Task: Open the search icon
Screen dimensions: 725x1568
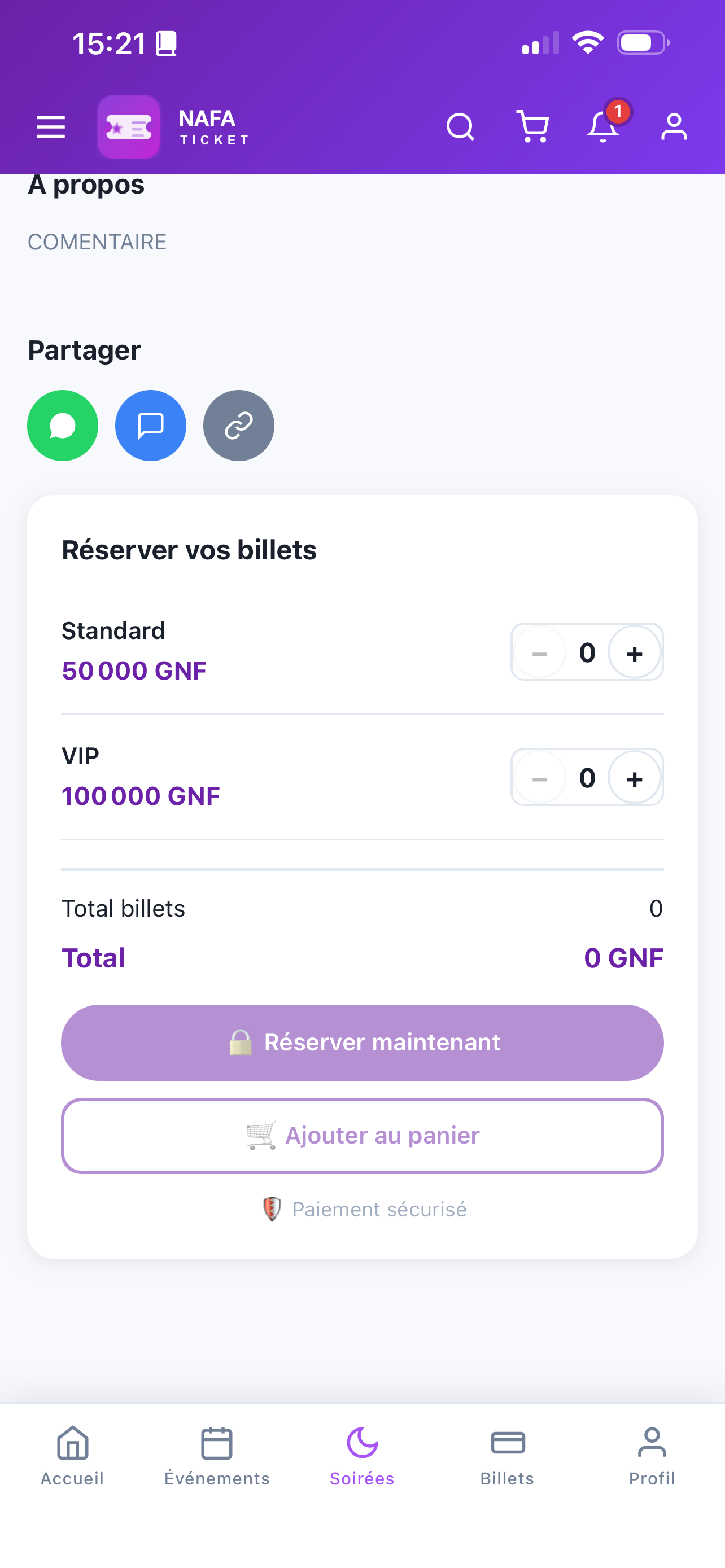Action: coord(460,127)
